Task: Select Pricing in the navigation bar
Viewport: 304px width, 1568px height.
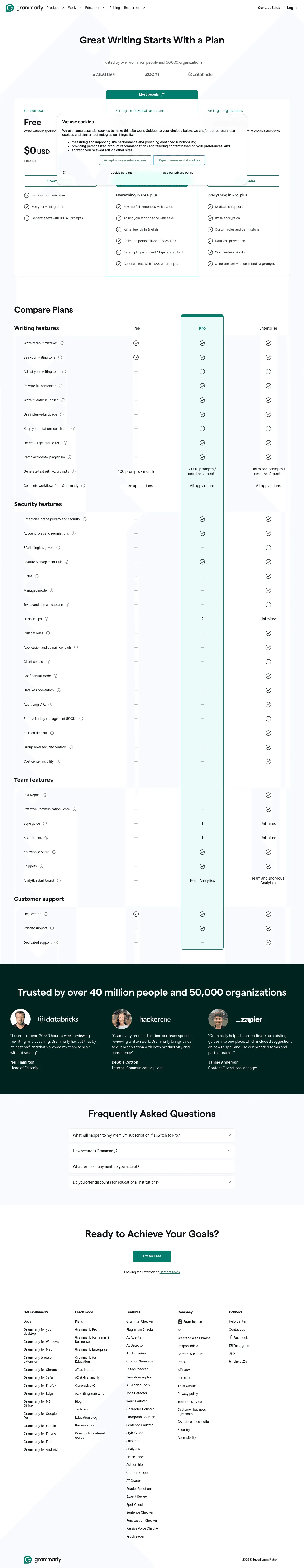Action: (115, 7)
